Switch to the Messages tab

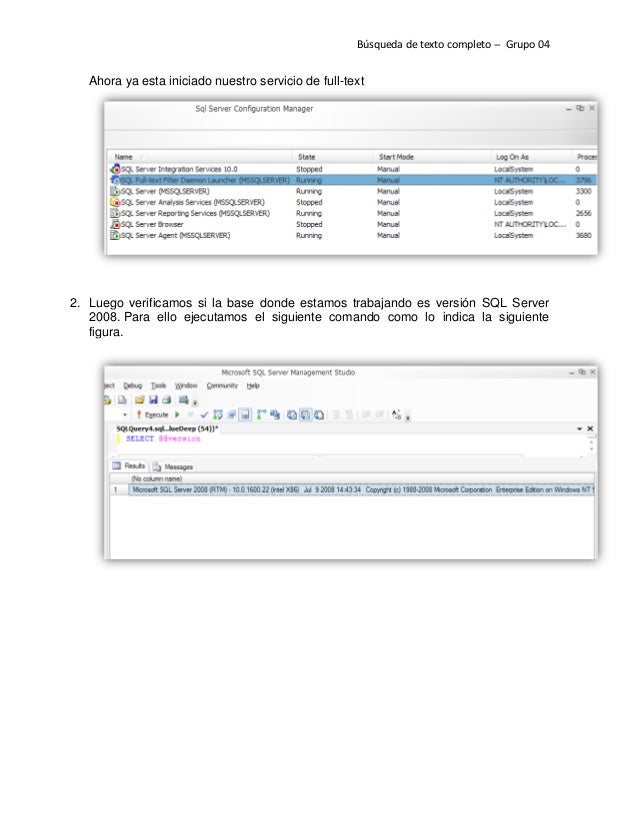click(173, 467)
